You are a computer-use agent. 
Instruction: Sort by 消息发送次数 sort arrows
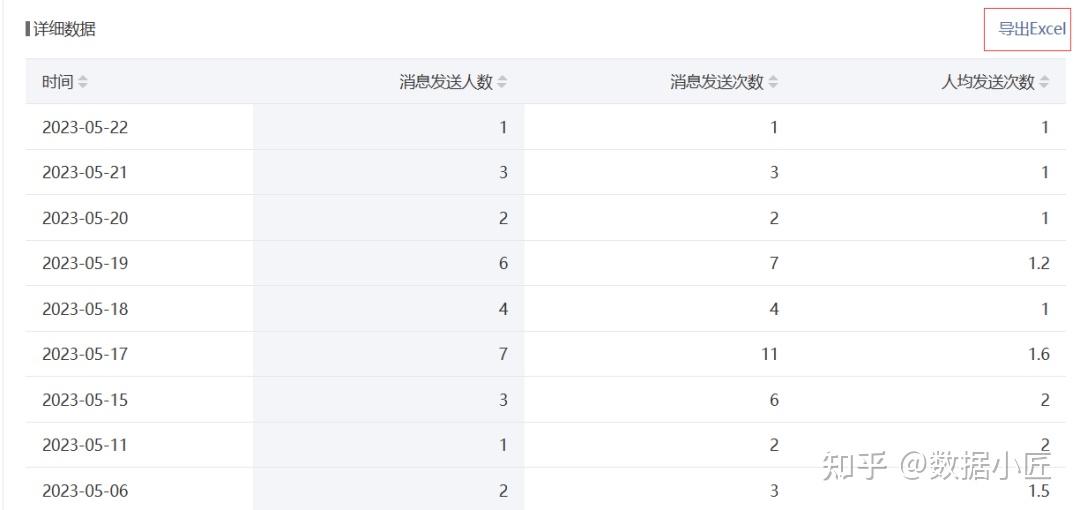[773, 82]
